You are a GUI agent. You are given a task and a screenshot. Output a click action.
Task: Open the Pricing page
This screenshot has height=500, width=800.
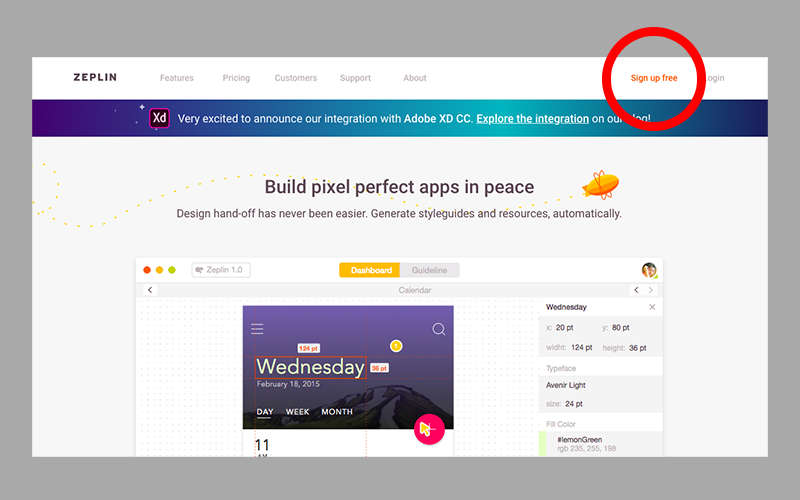tap(236, 78)
